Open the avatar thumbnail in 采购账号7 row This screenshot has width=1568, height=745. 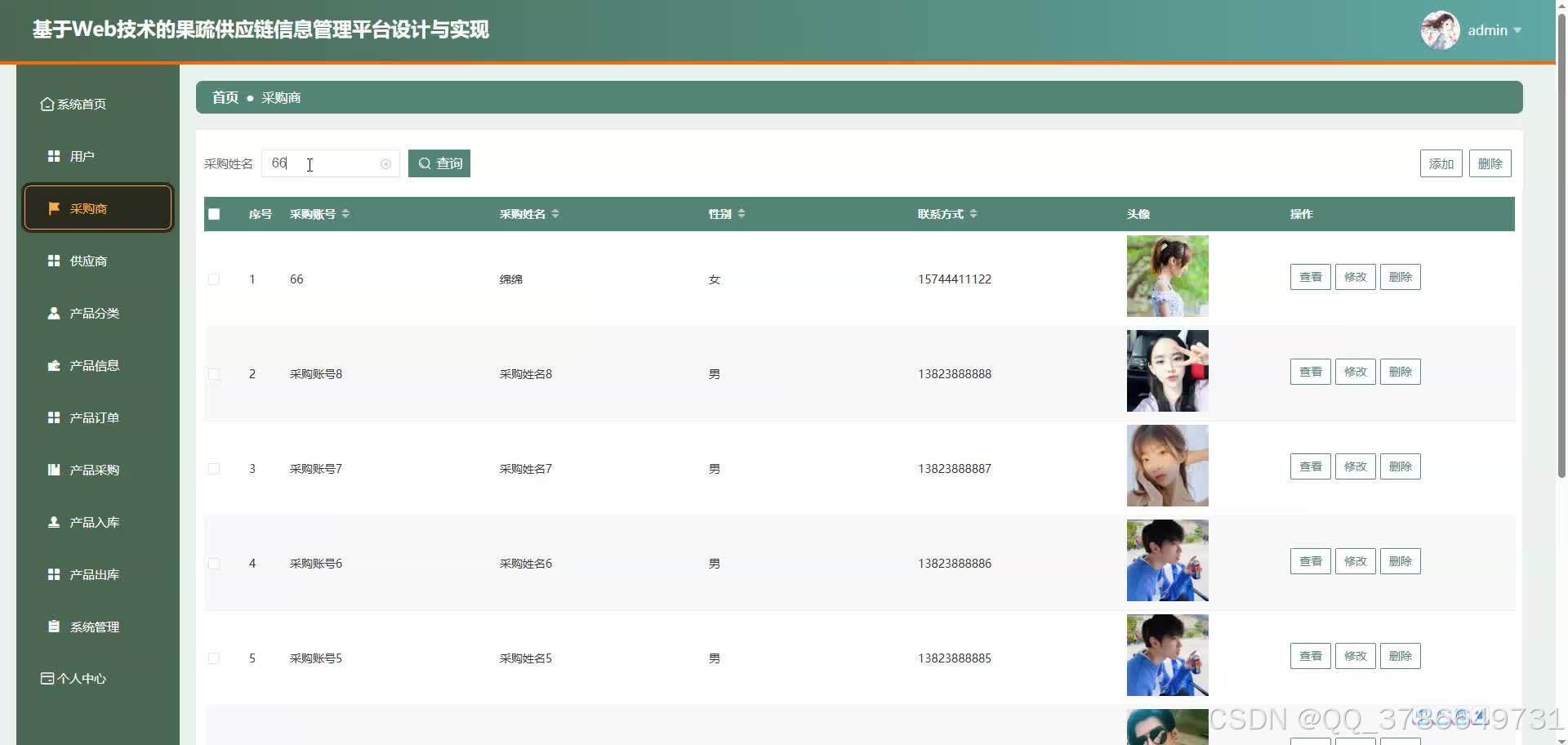pos(1167,466)
